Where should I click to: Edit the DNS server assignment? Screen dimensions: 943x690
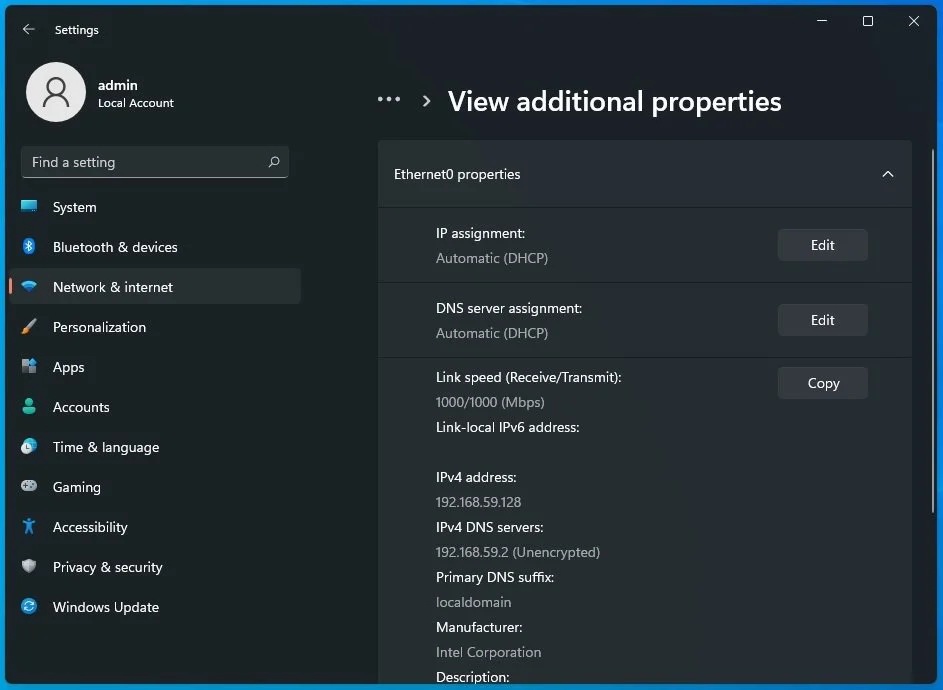pos(822,320)
